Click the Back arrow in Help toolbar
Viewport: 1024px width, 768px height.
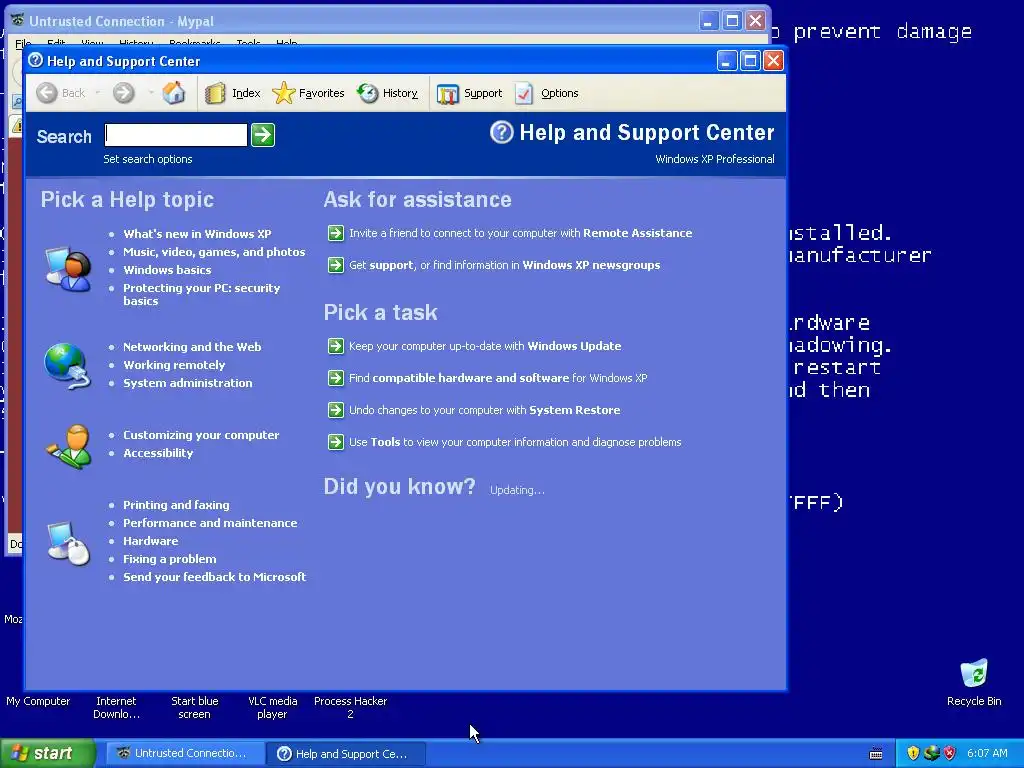(47, 93)
